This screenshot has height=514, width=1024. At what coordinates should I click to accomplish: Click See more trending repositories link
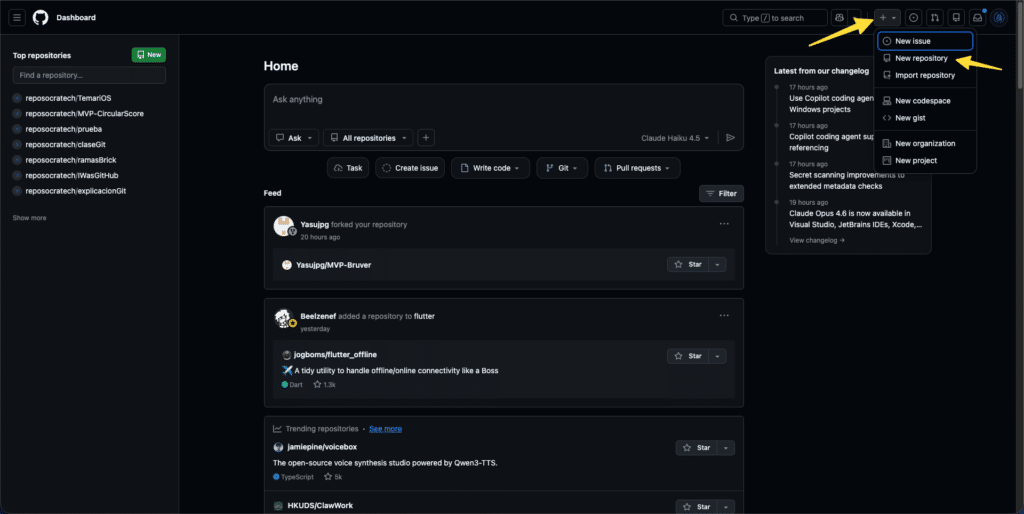[385, 429]
